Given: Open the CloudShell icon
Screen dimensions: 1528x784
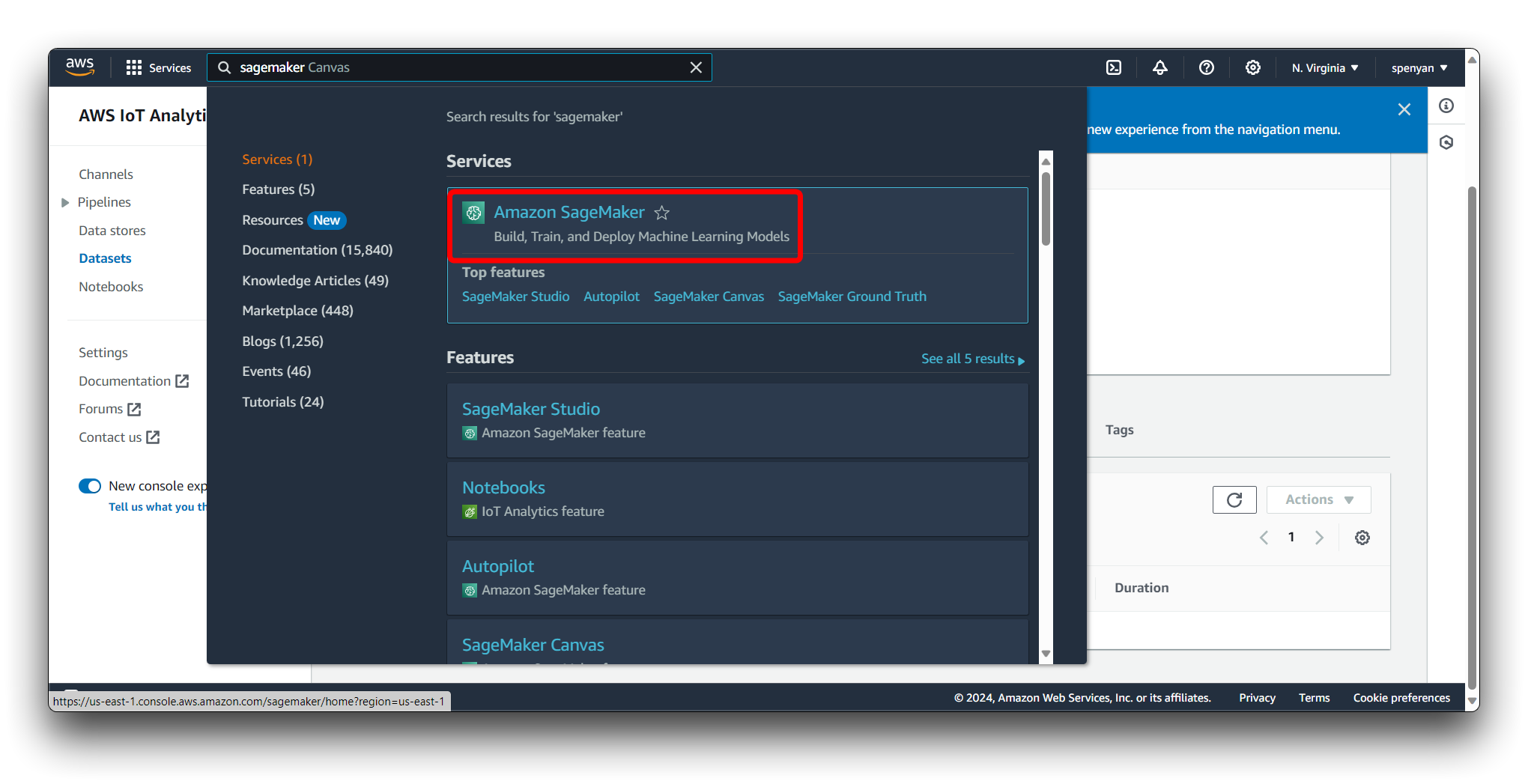Looking at the screenshot, I should (1114, 67).
